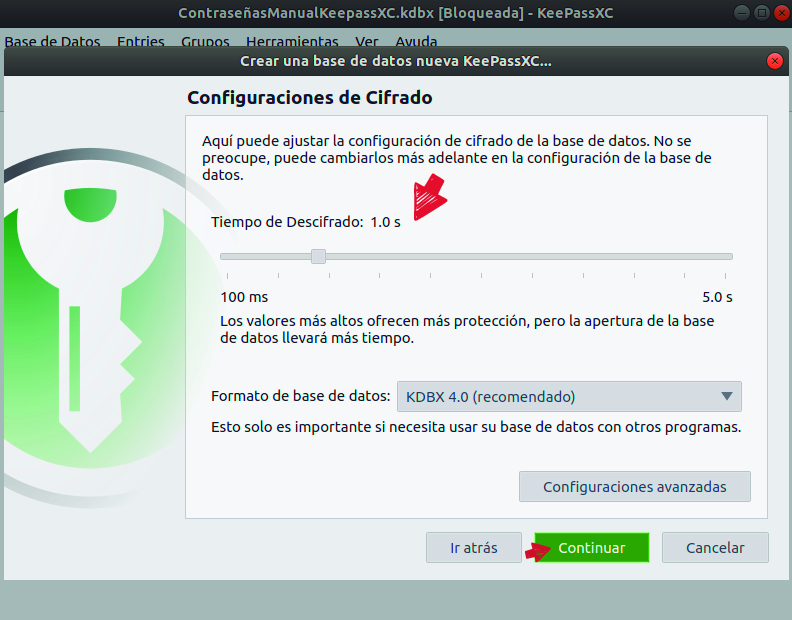The width and height of the screenshot is (792, 620).
Task: Click the green Continuar button
Action: tap(591, 547)
